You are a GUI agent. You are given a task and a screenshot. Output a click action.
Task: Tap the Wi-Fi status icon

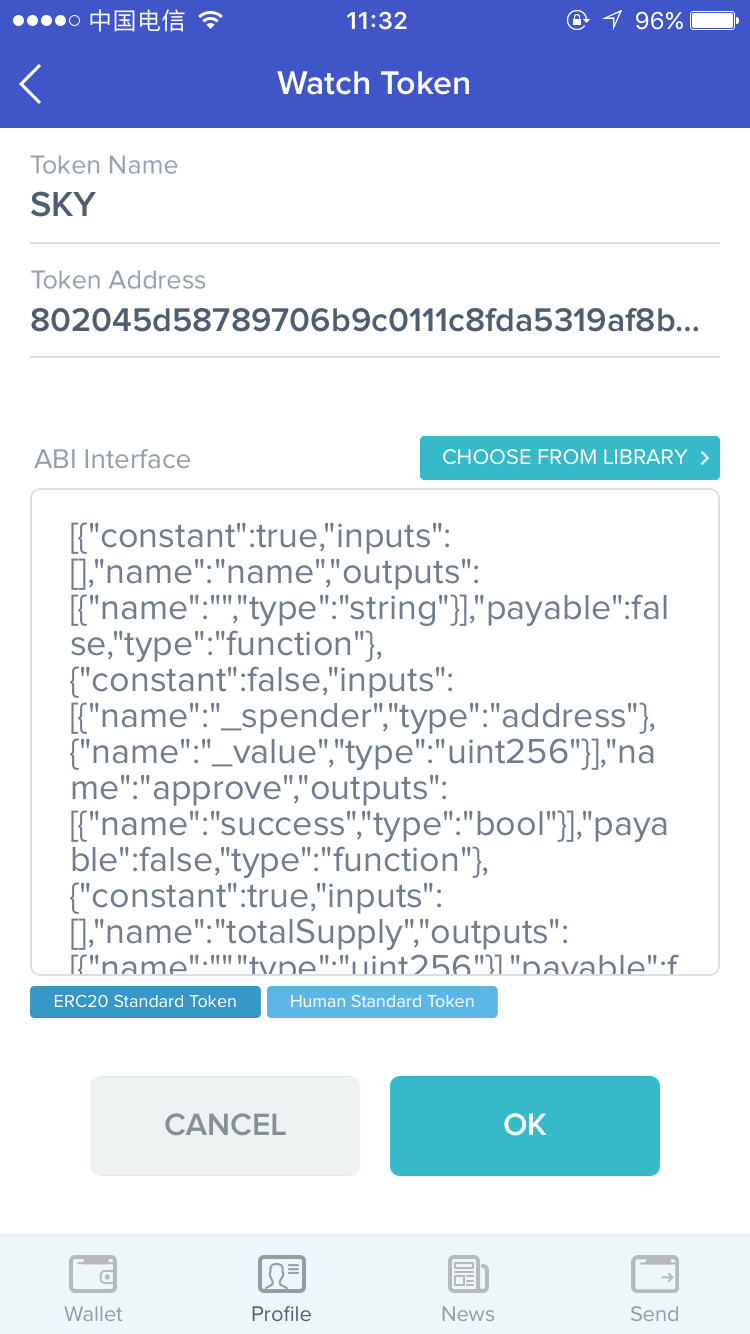pyautogui.click(x=210, y=20)
